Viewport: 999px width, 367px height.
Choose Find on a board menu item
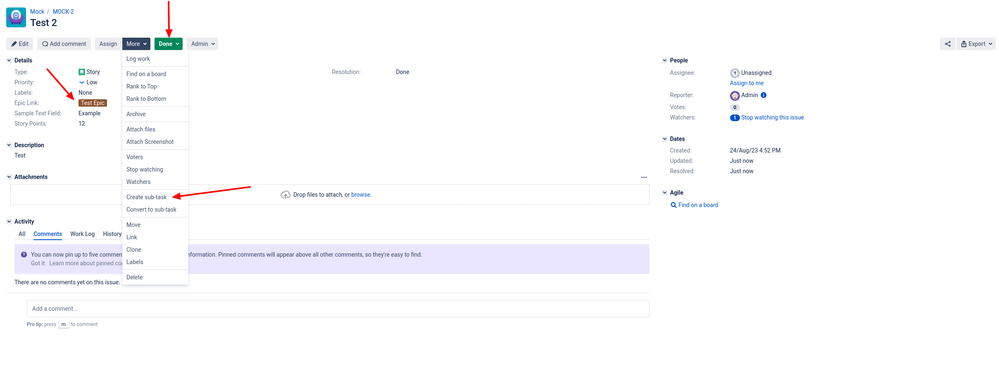[x=155, y=74]
